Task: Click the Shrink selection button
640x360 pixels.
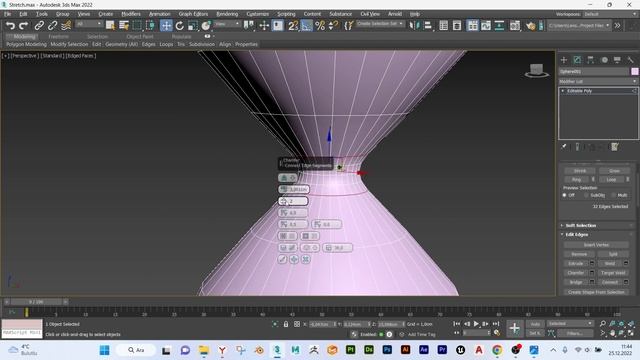Action: point(580,171)
